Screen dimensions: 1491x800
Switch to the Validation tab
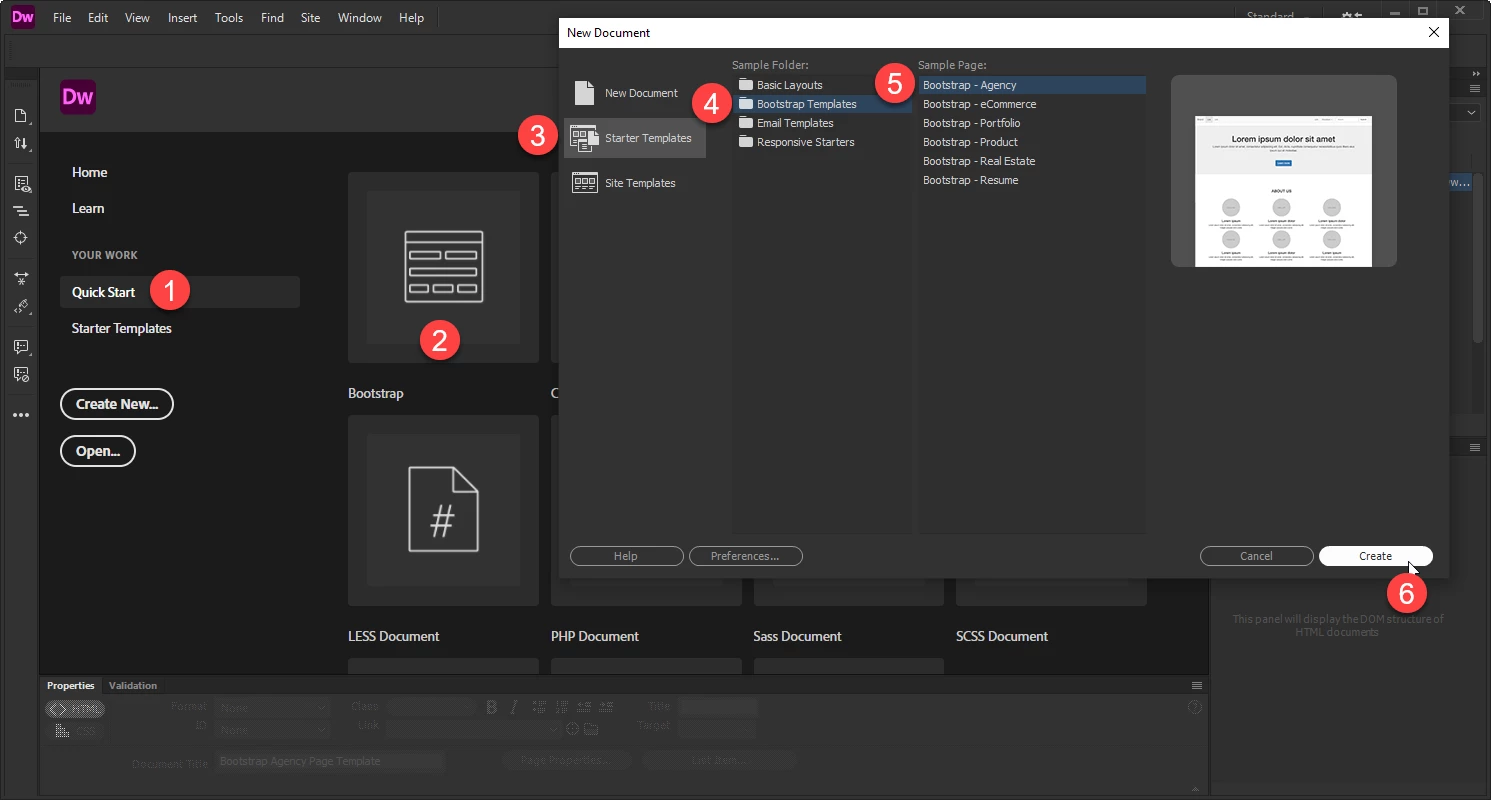point(133,685)
